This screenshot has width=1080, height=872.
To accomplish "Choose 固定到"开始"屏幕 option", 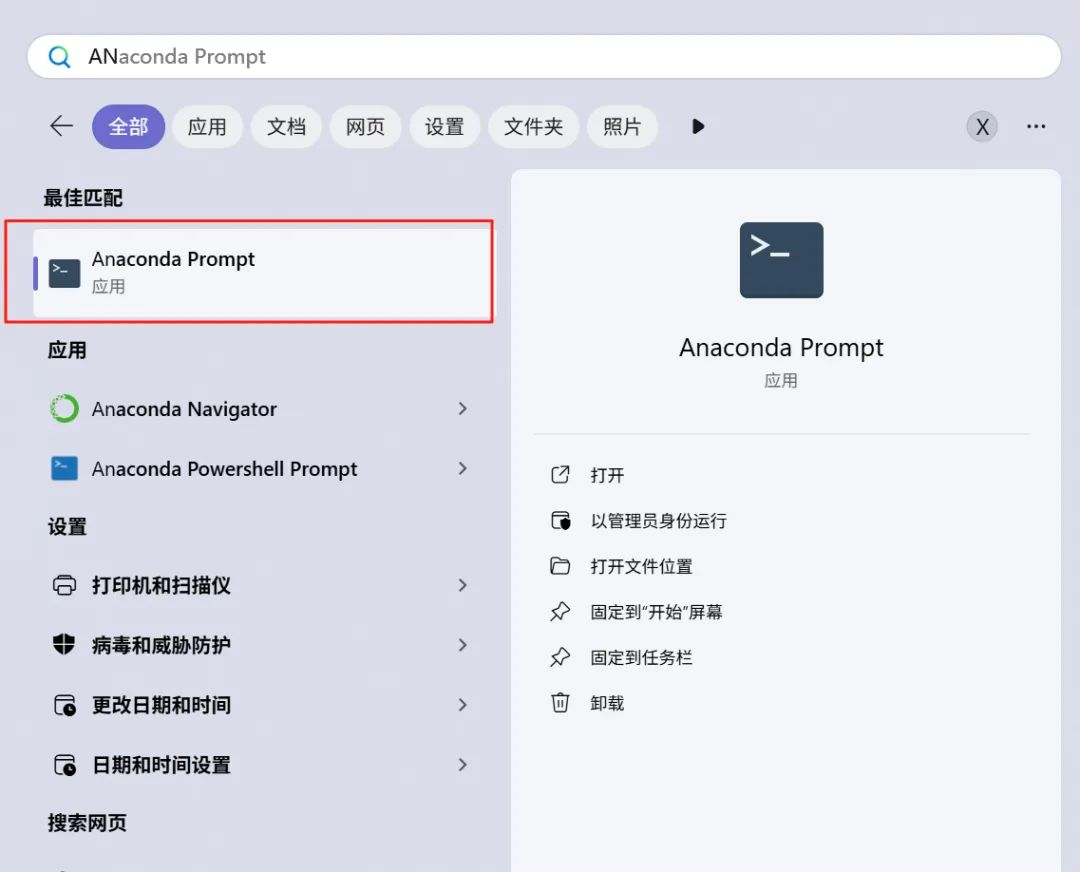I will coord(656,612).
